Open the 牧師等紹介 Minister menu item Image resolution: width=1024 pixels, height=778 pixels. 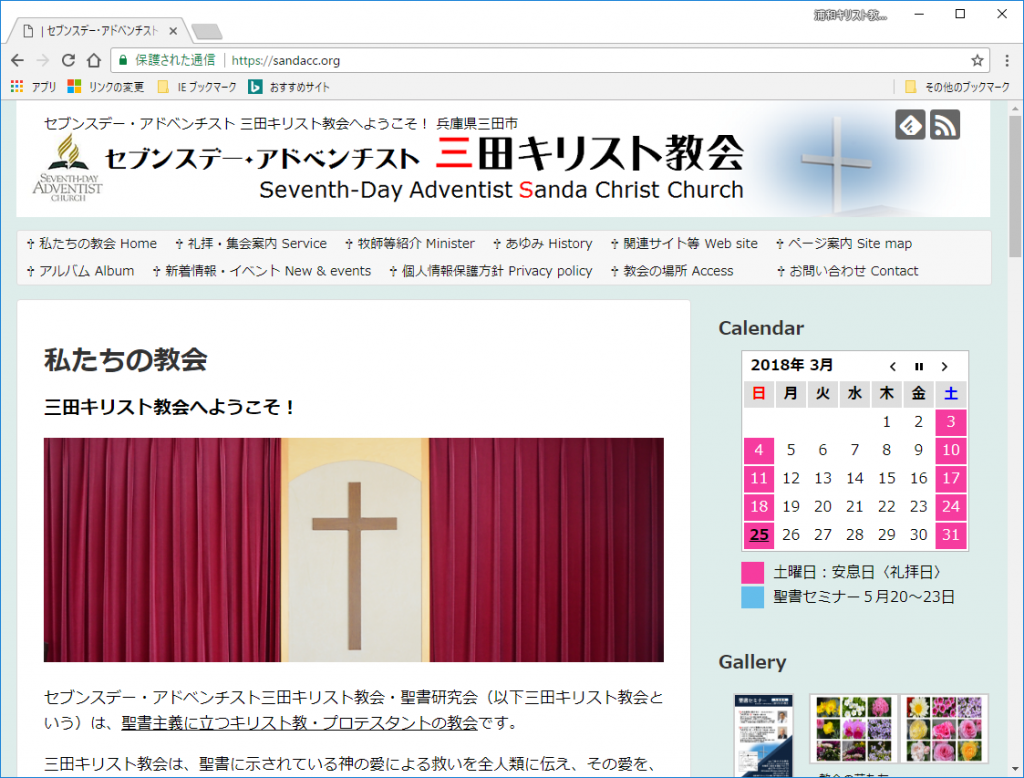(409, 244)
